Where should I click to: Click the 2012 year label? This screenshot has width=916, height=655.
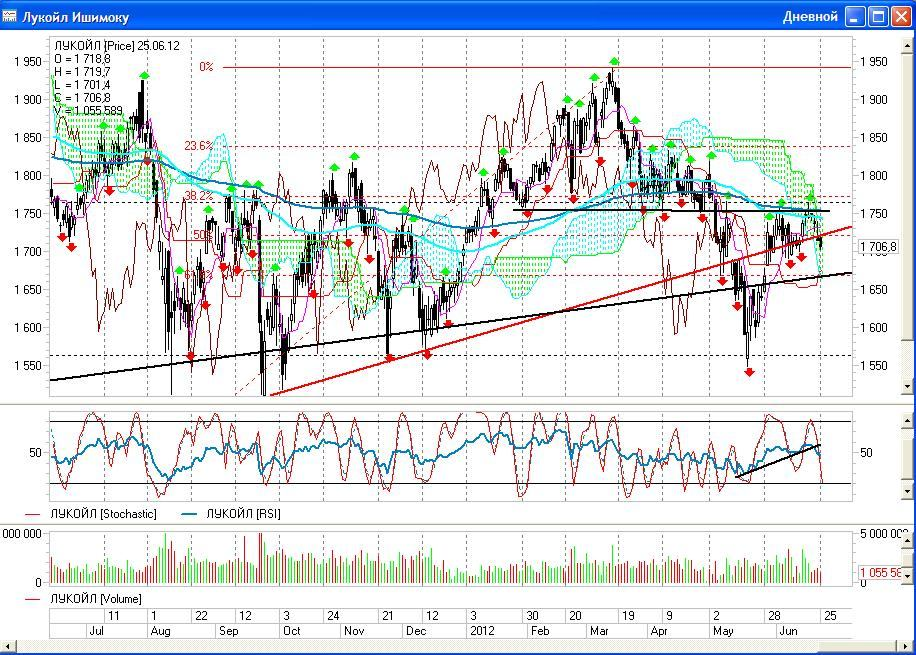tap(482, 631)
